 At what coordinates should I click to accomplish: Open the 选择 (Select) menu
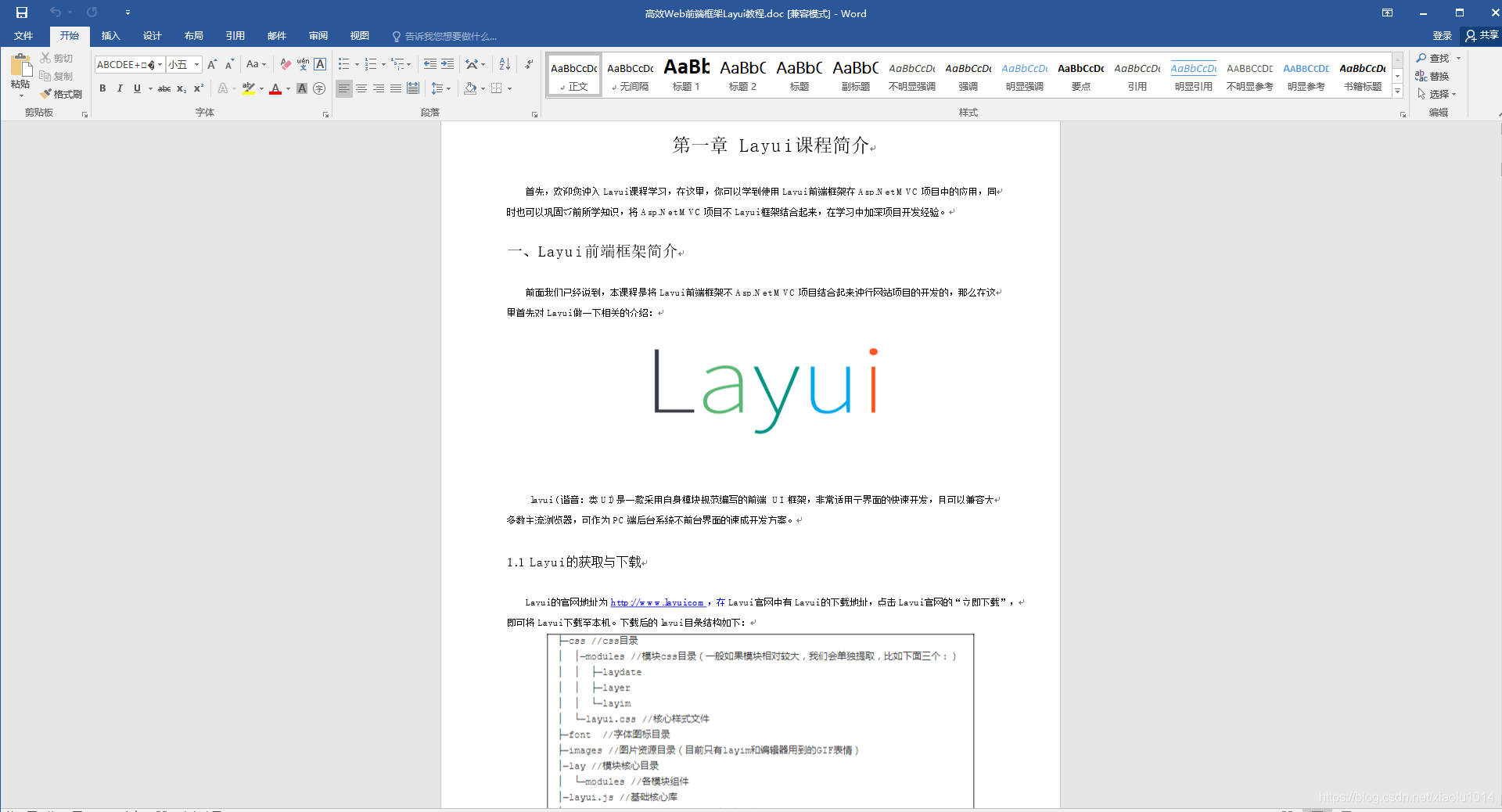(1436, 94)
